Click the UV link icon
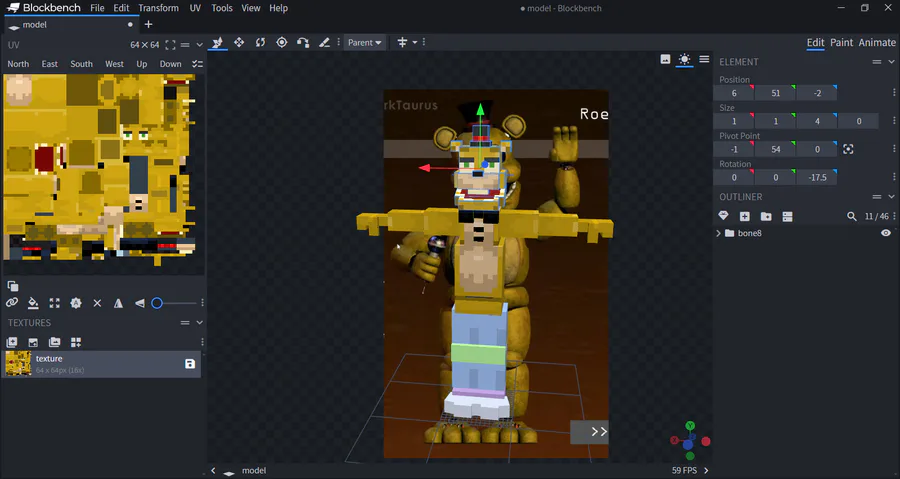 click(11, 303)
